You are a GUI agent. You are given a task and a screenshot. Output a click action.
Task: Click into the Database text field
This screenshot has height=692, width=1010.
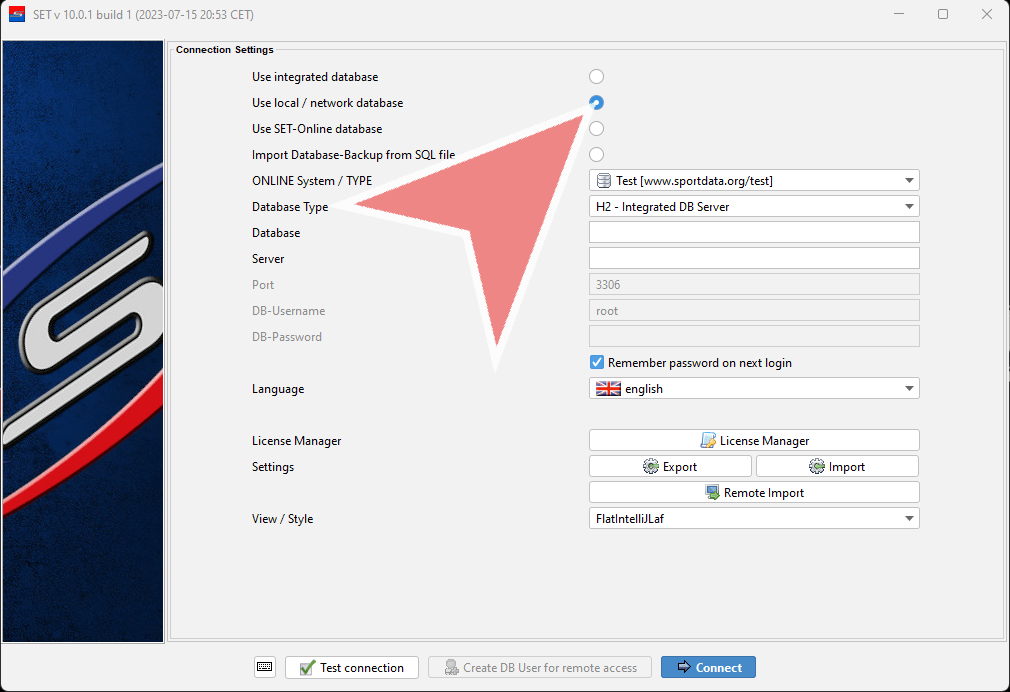(x=754, y=233)
